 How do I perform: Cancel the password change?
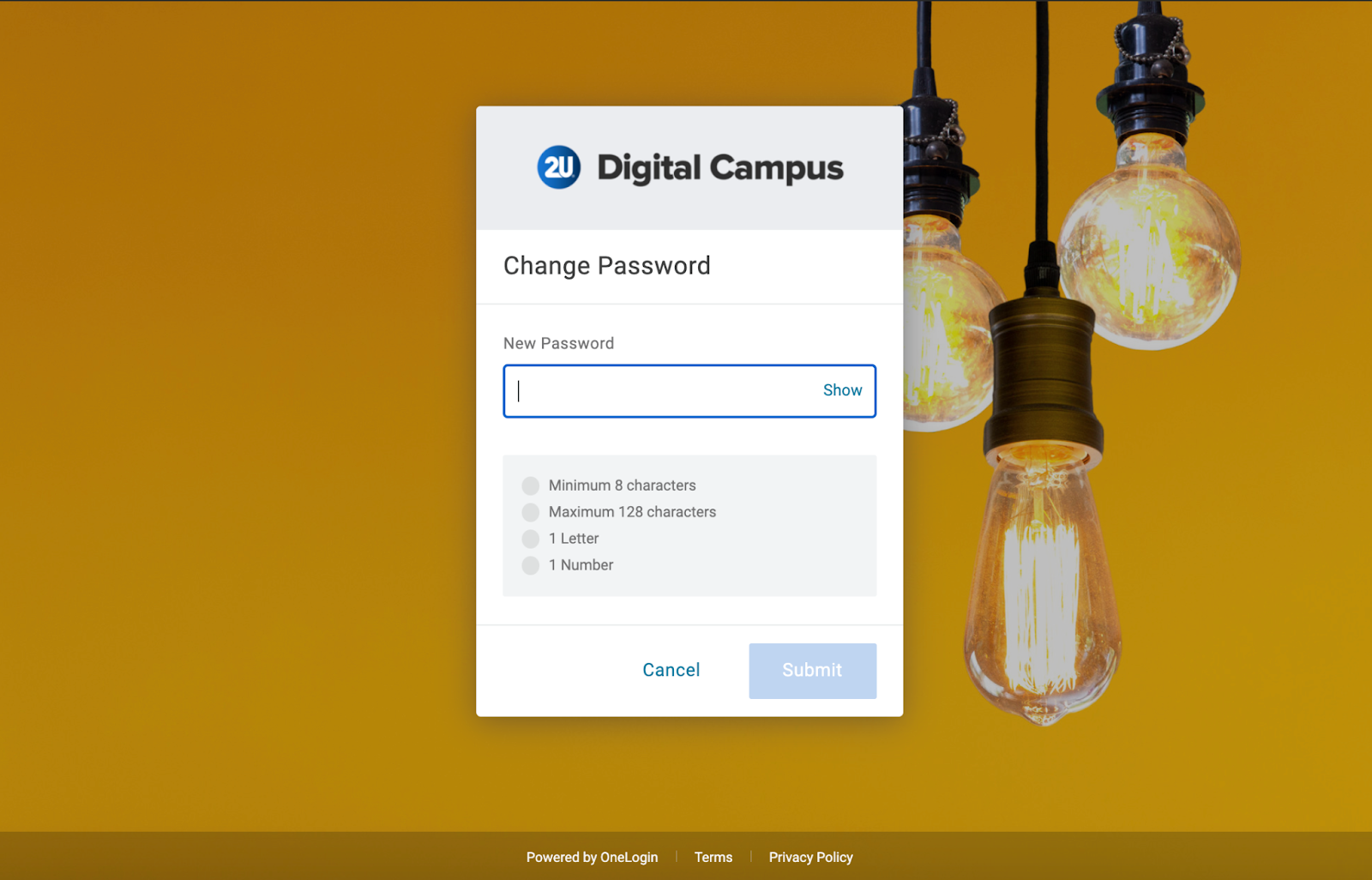tap(671, 670)
